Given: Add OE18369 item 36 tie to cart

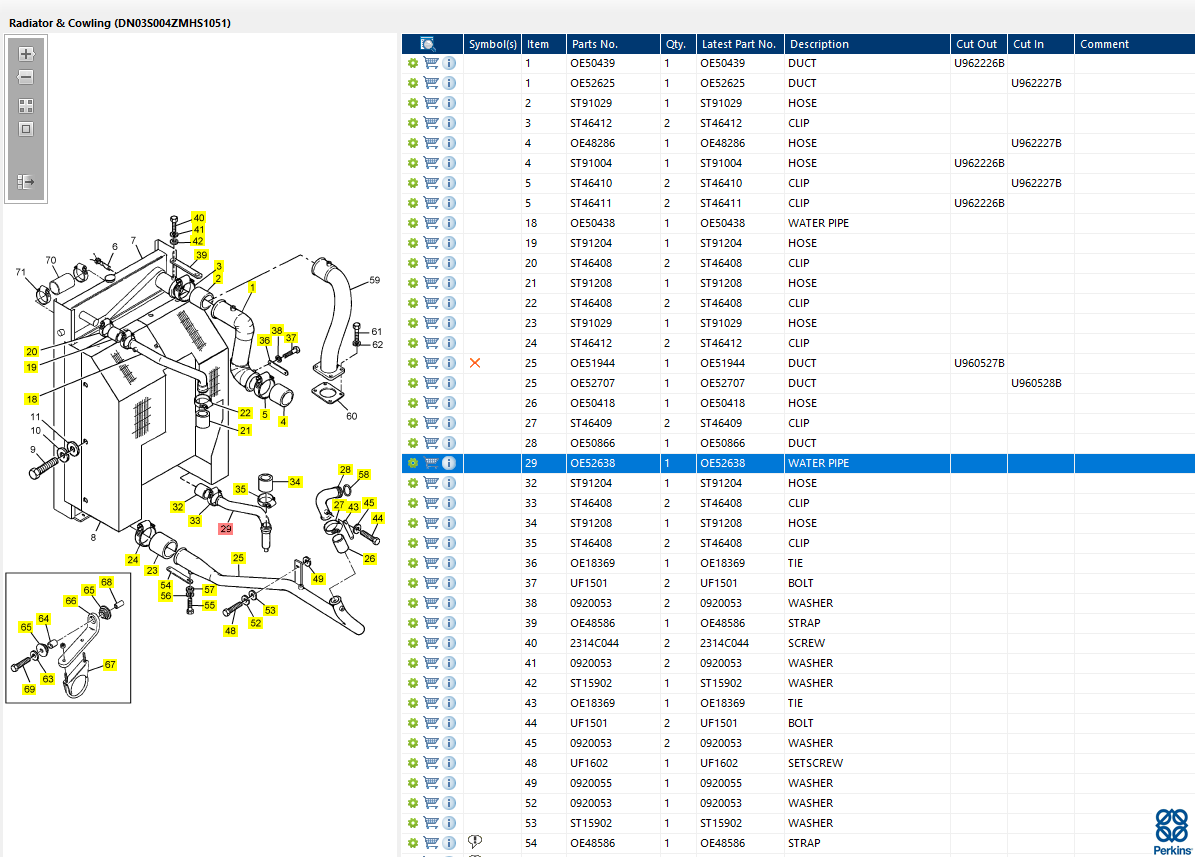Looking at the screenshot, I should point(431,563).
